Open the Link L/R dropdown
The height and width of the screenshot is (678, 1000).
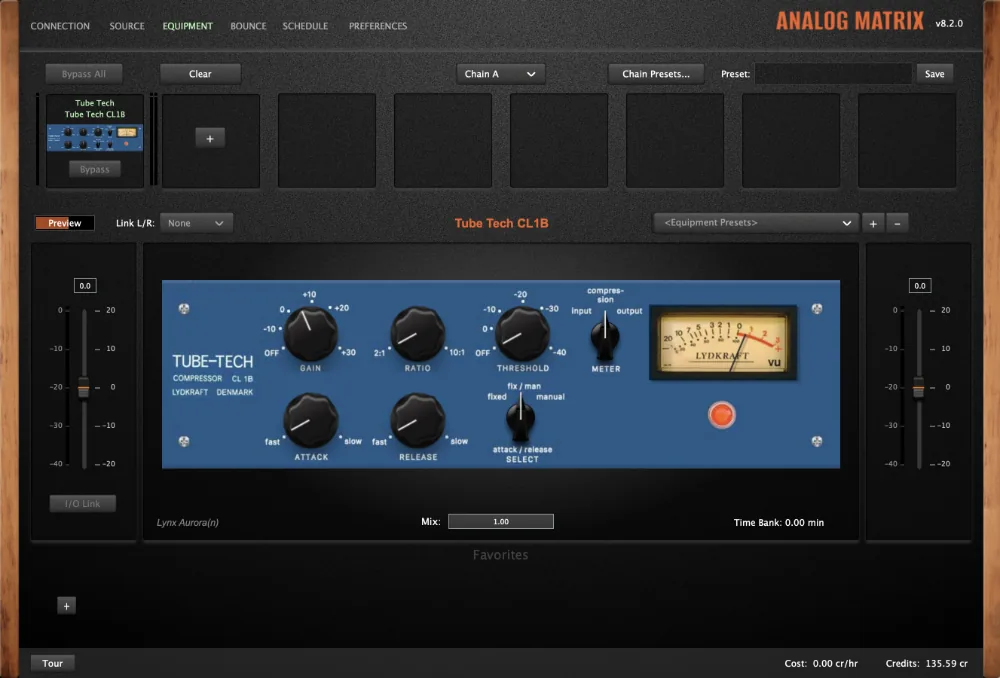point(196,223)
